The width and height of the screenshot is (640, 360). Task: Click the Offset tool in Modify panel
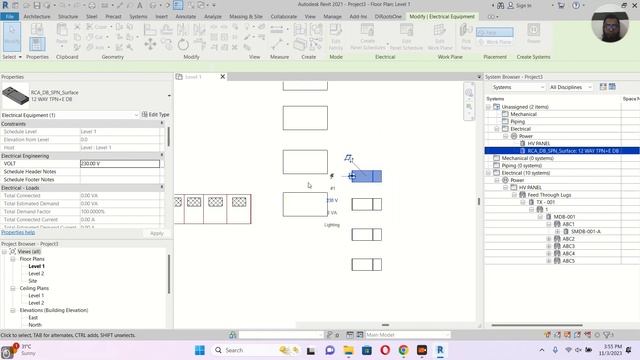[167, 29]
